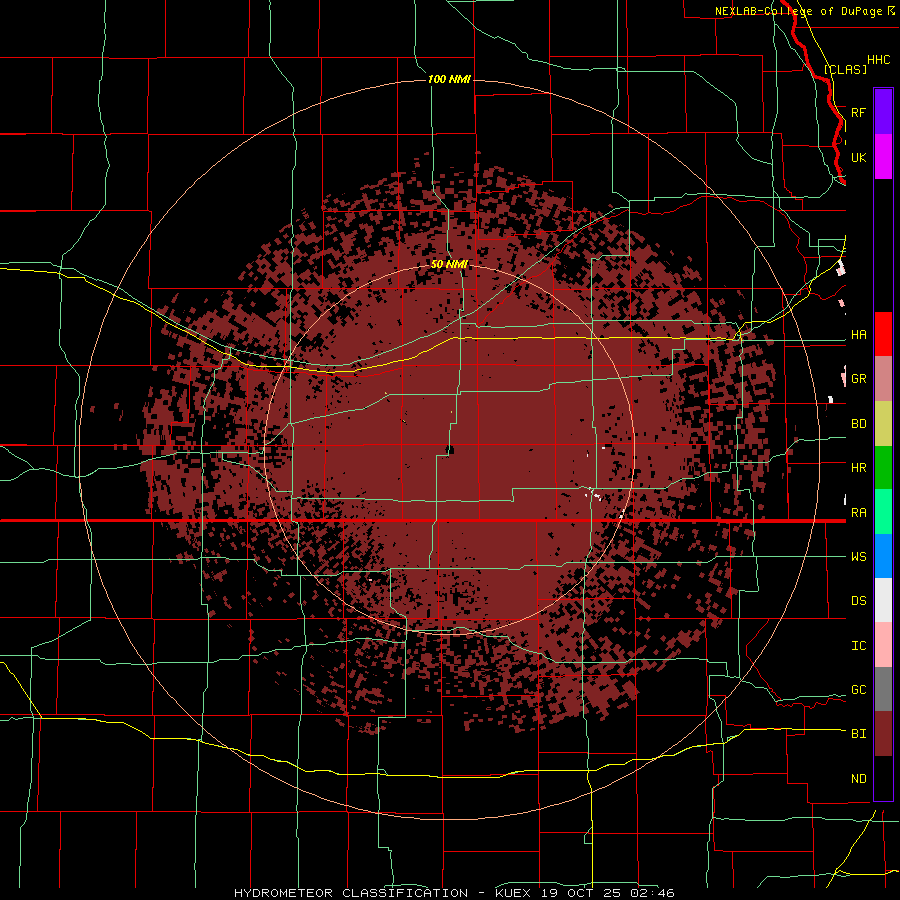Screen dimensions: 900x900
Task: Click the HA red legend swatch
Action: [883, 334]
